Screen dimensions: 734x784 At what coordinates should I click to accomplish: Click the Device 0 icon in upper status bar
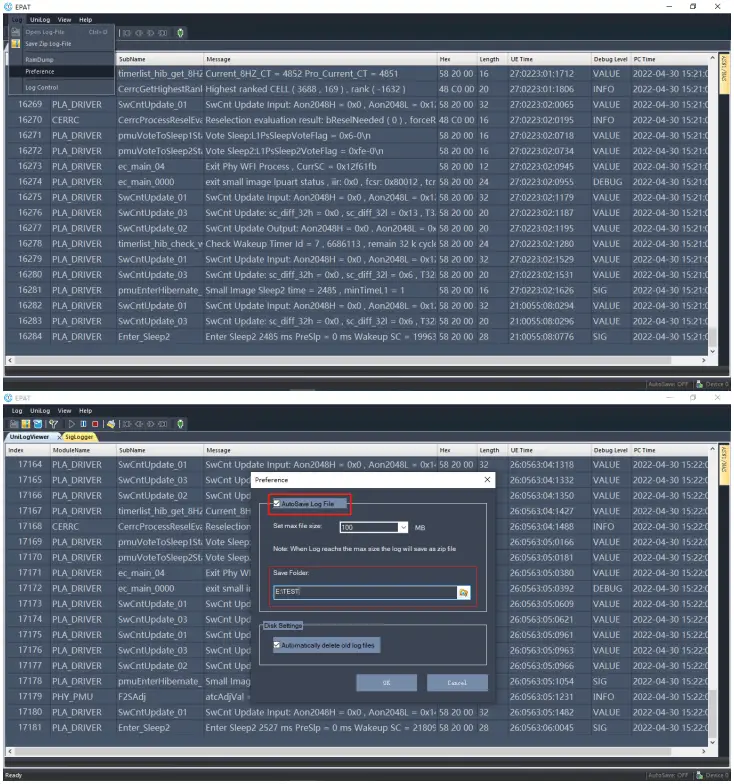(700, 385)
